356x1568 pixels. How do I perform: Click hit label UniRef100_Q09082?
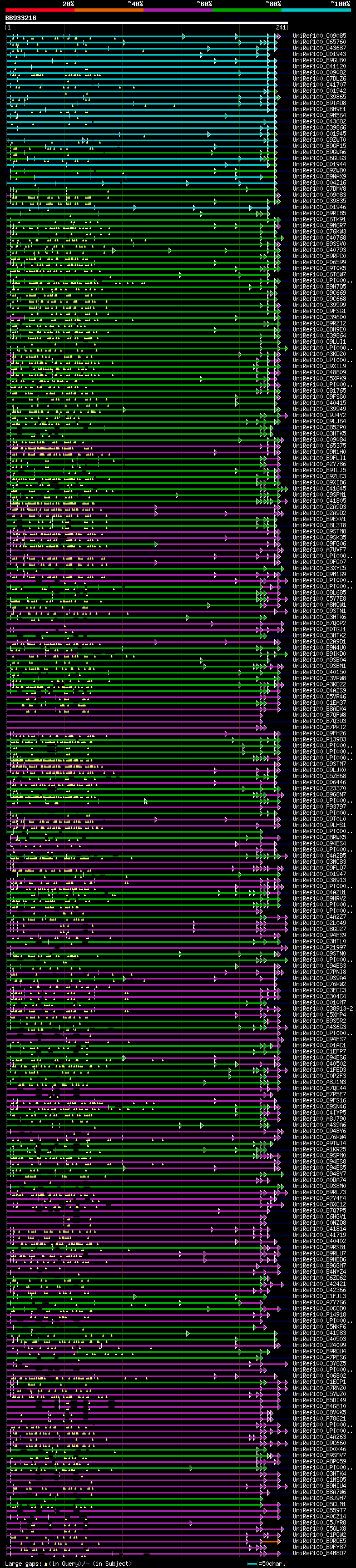tap(319, 72)
